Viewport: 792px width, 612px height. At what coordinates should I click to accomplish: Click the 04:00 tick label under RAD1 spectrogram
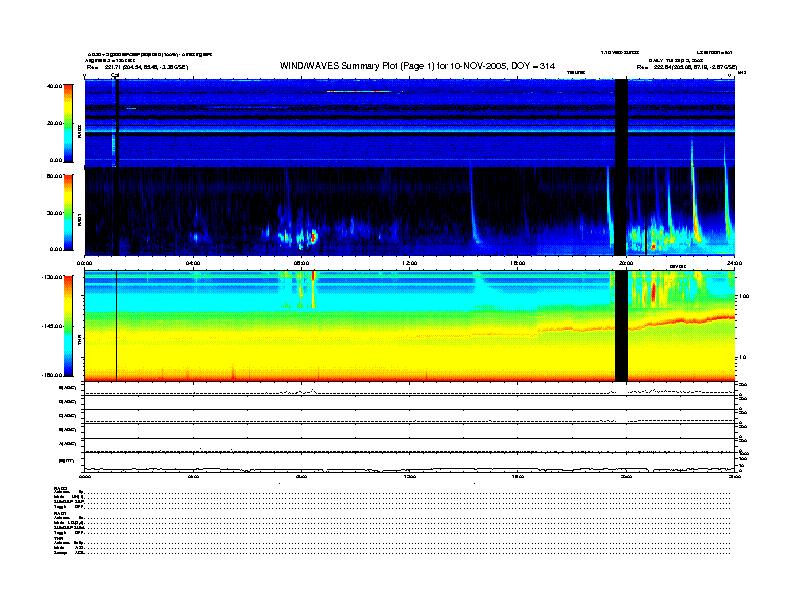click(x=193, y=263)
